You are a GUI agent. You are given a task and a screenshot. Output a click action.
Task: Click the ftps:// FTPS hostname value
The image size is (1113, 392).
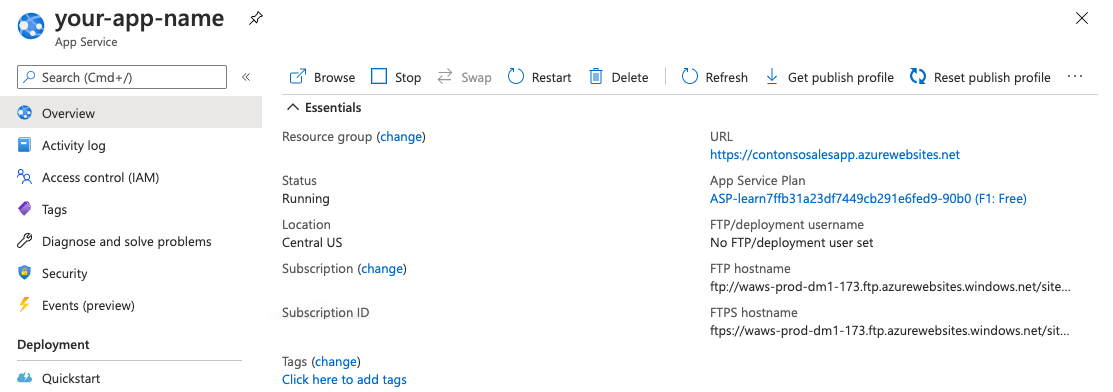889,331
